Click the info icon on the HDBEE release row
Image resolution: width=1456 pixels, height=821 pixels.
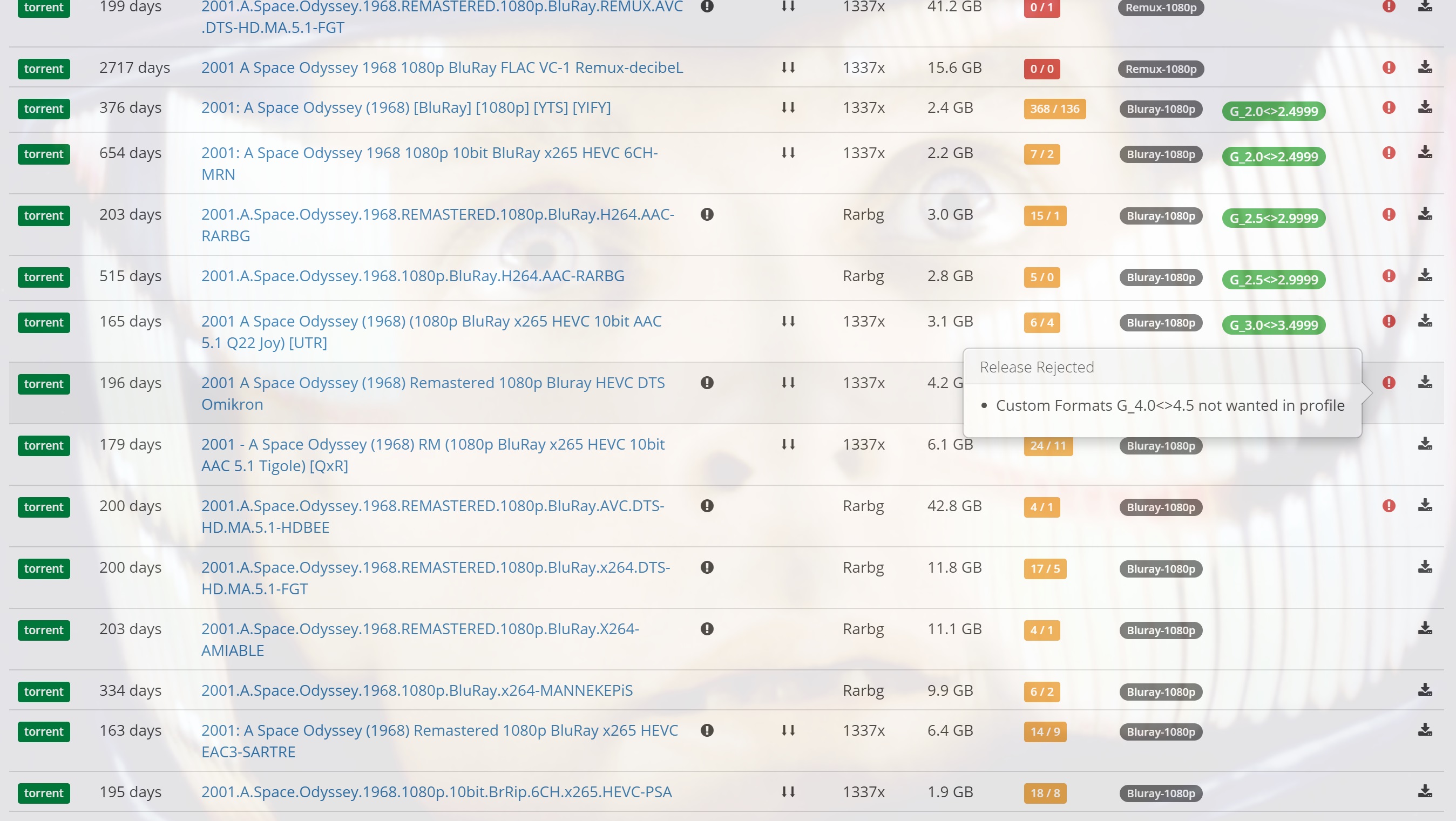coord(707,506)
